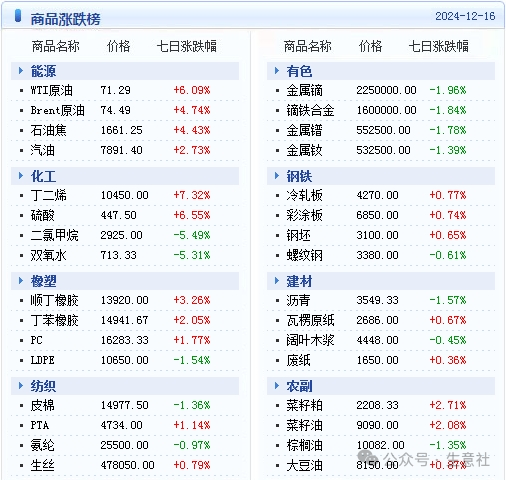Click the blue icon beside 商品涨跌榜 title

coord(18,16)
